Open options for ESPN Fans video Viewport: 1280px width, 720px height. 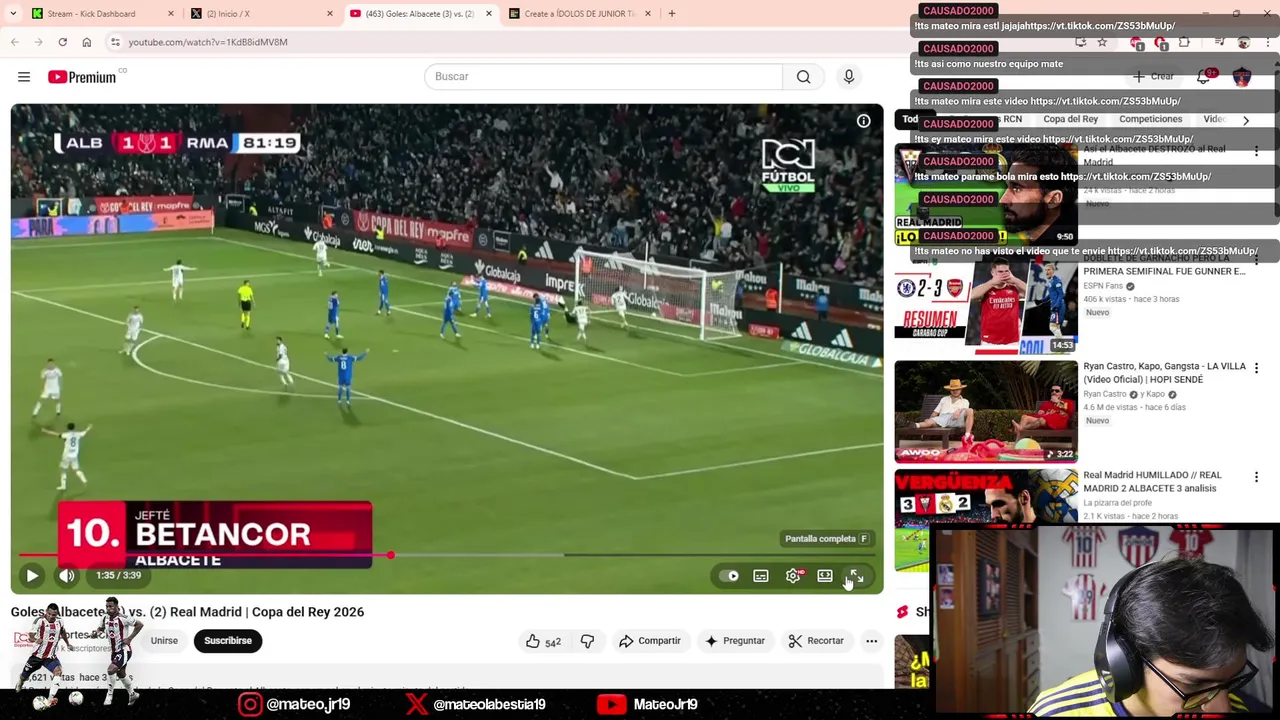pyautogui.click(x=1256, y=261)
